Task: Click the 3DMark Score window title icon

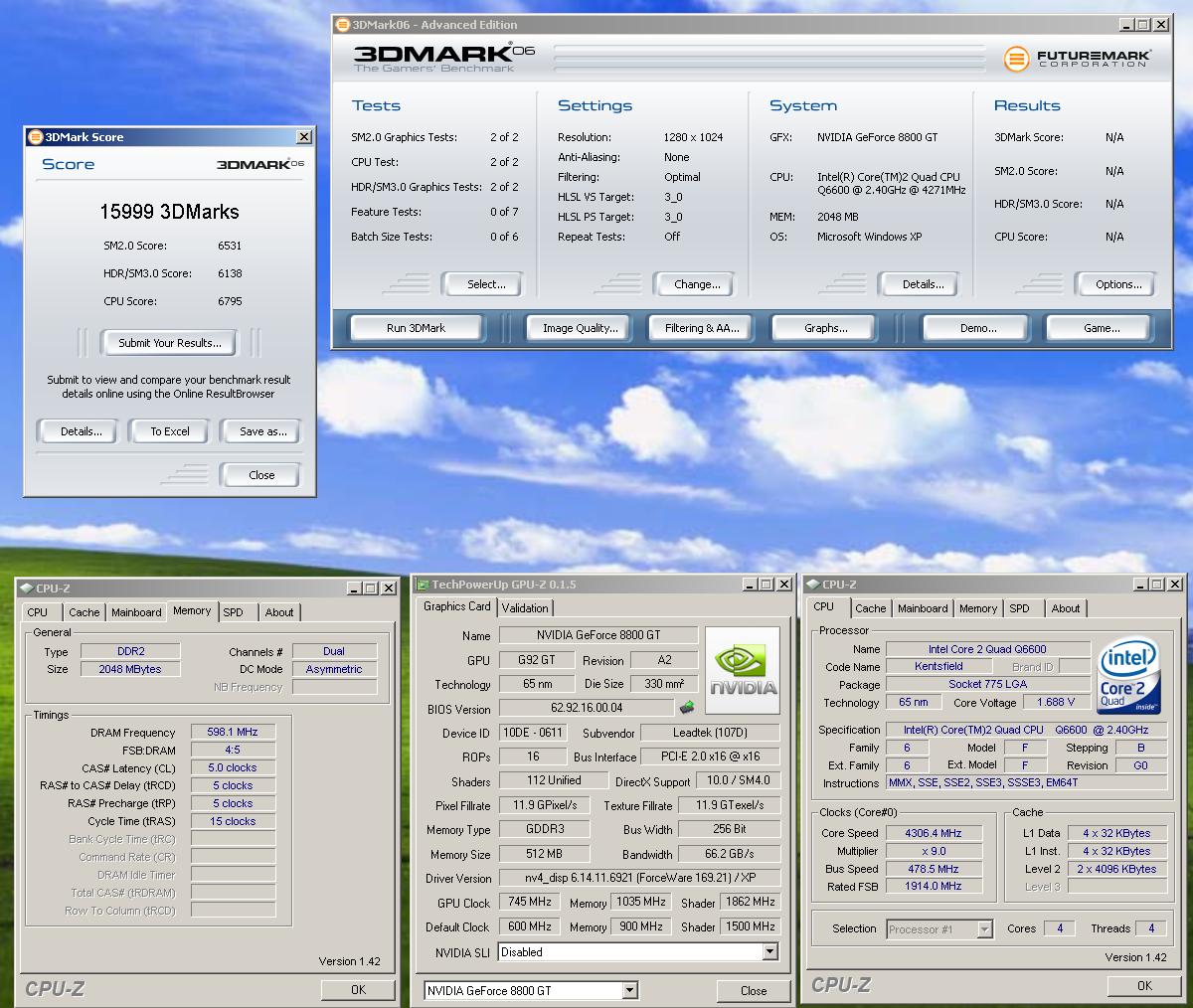Action: (36, 137)
